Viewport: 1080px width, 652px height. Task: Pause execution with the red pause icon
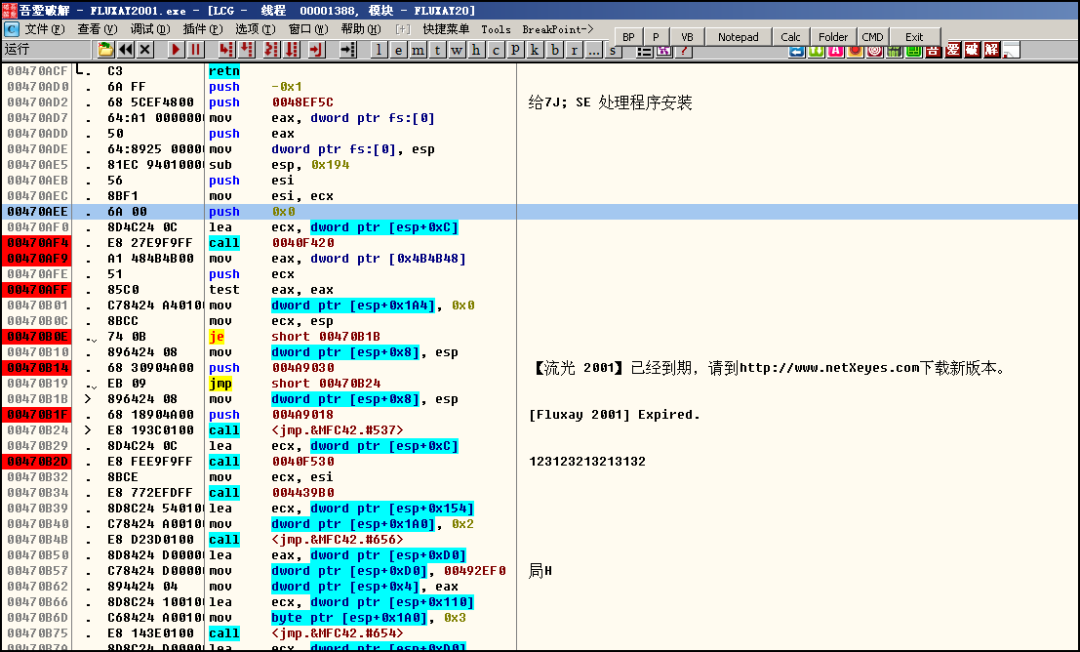(x=195, y=50)
